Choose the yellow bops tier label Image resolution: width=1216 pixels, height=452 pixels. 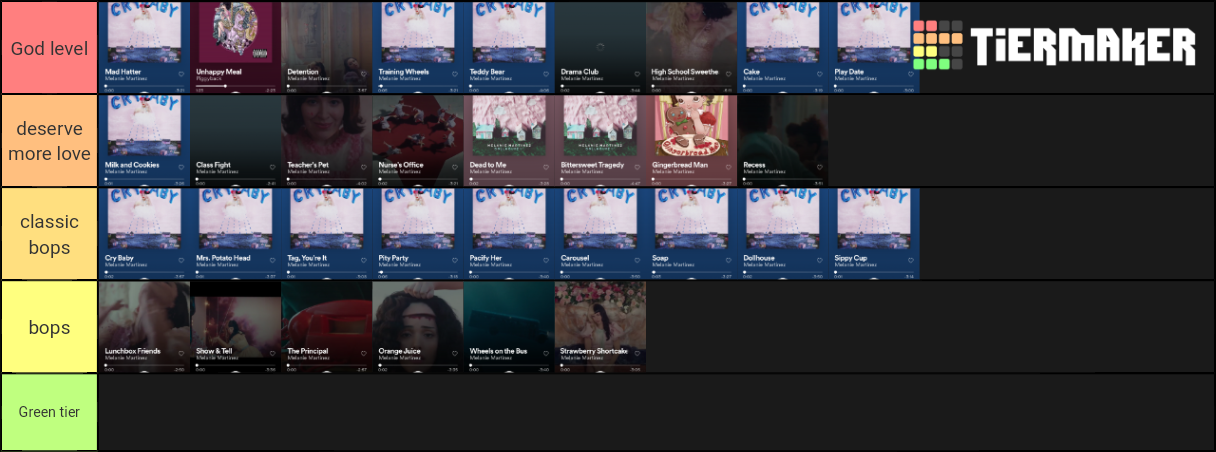pos(49,327)
